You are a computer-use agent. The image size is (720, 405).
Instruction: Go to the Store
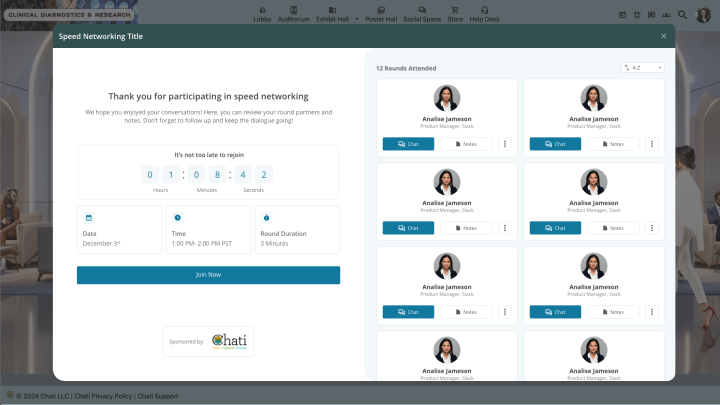click(x=455, y=15)
